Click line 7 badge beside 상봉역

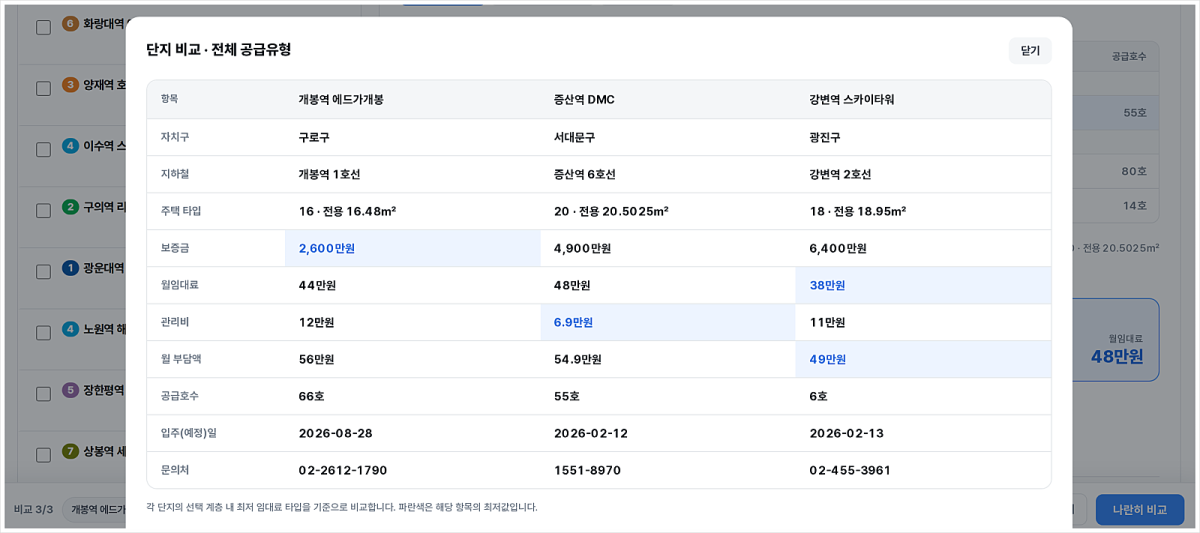pyautogui.click(x=70, y=450)
